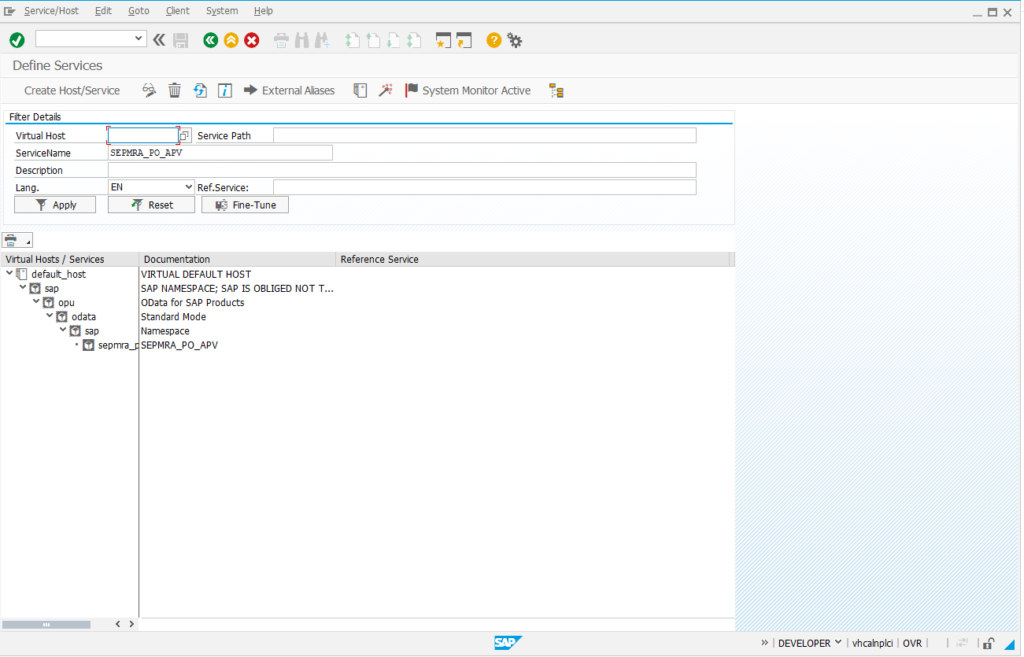Open the Help question mark icon
The width and height of the screenshot is (1024, 657).
pos(494,40)
